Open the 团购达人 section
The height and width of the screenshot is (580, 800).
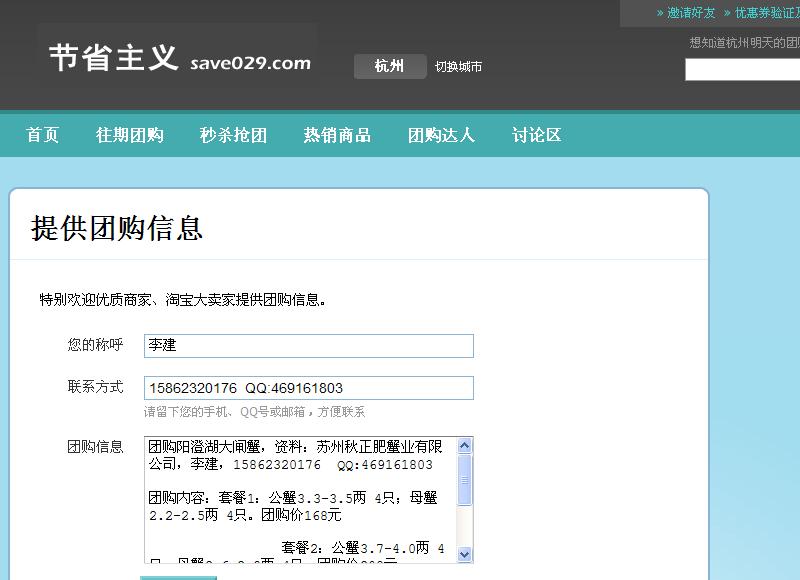[441, 133]
